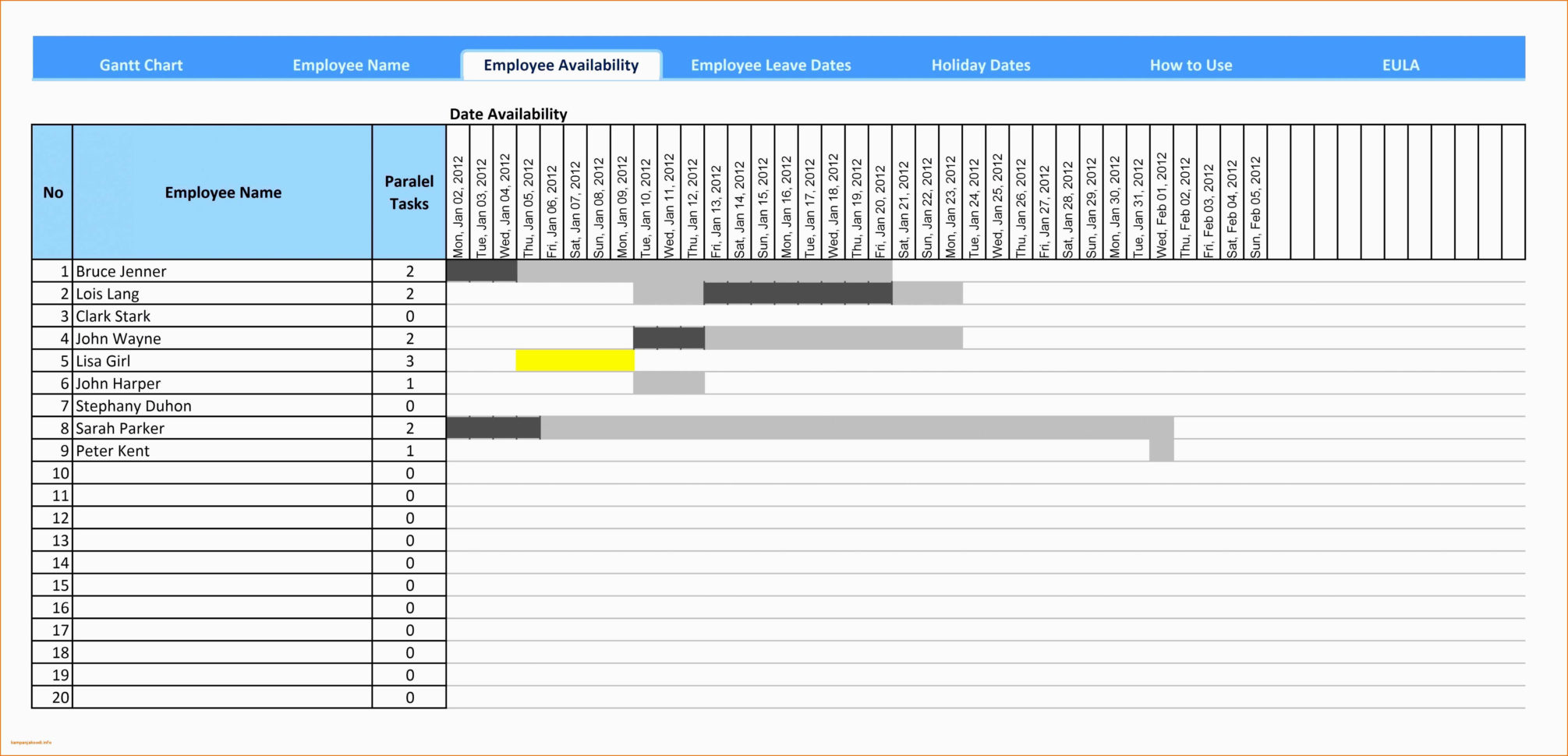The image size is (1568, 756).
Task: Click Bruce Jenner's parallel tasks value
Action: [409, 271]
